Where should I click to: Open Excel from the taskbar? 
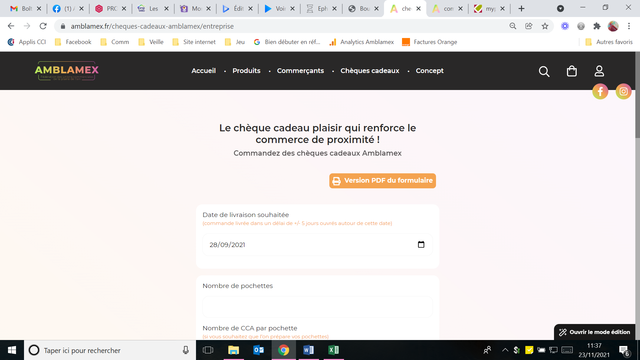tap(333, 350)
